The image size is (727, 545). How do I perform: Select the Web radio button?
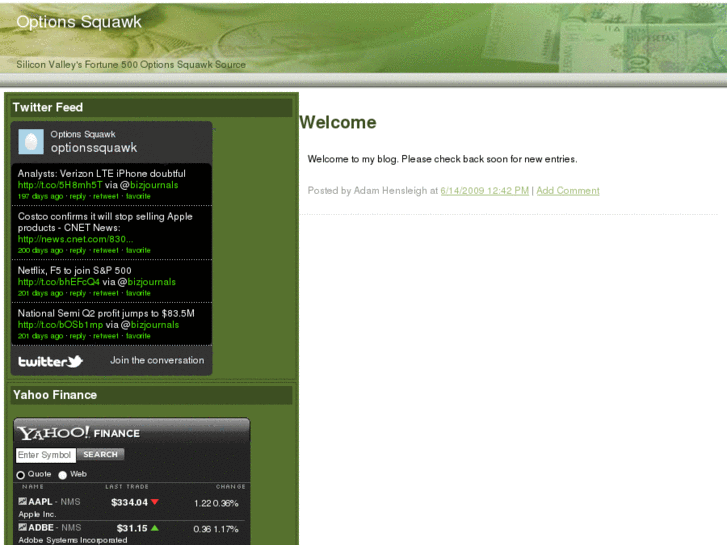(x=63, y=475)
